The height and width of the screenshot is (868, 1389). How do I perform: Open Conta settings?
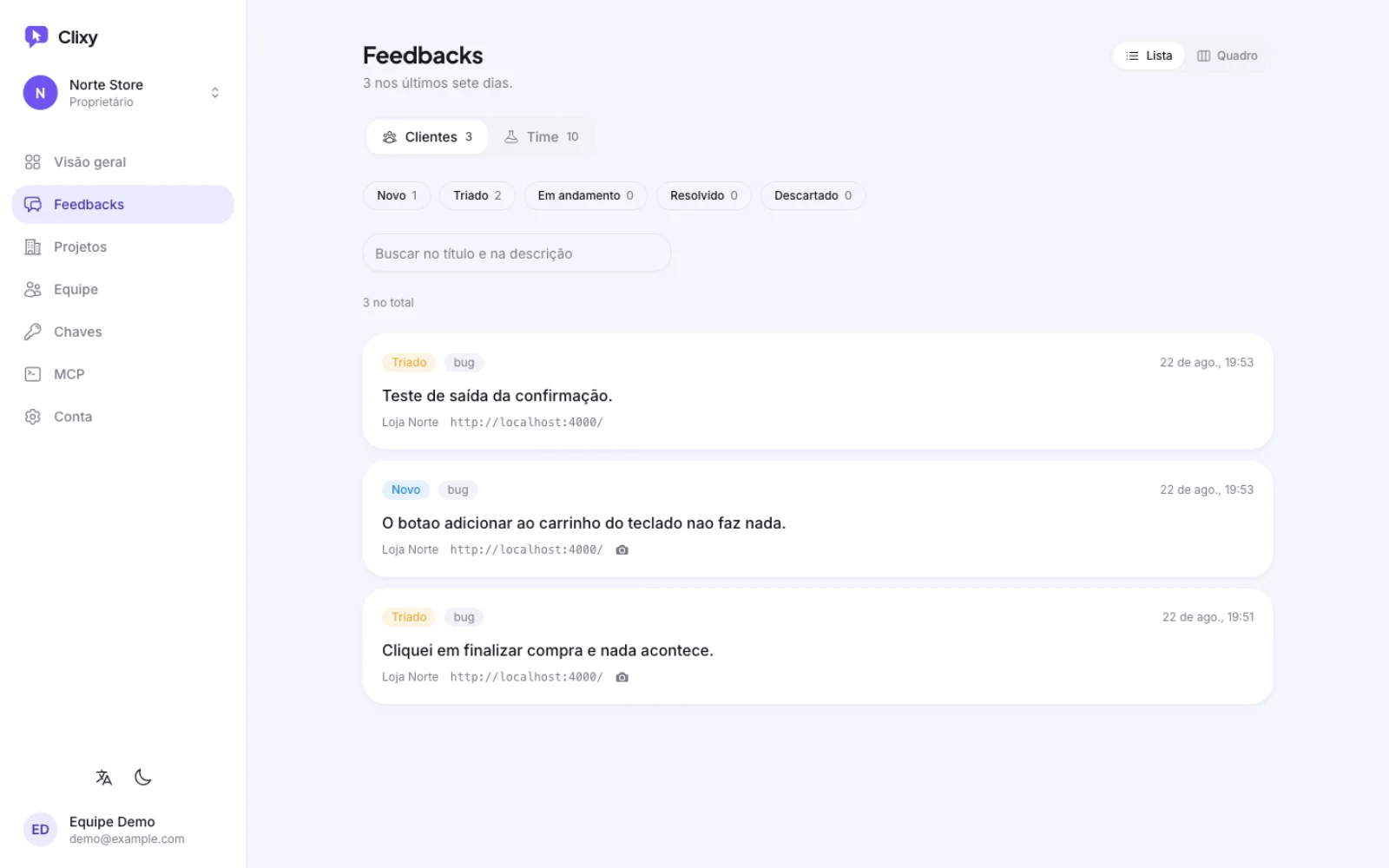[122, 418]
